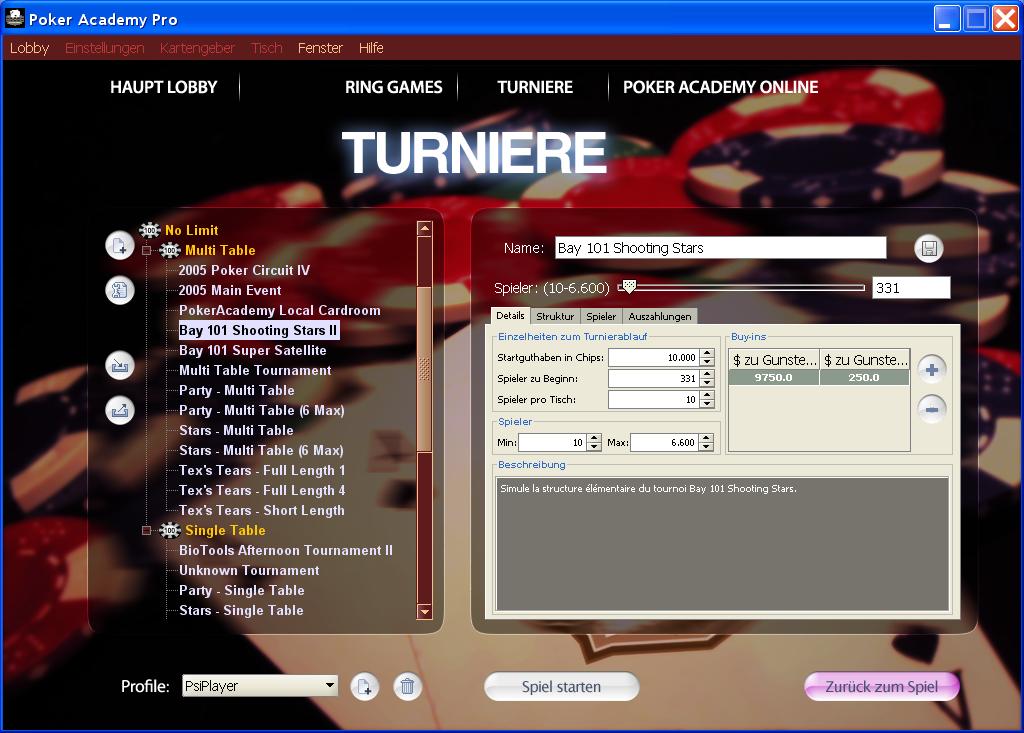Click the Spieler count slider handle
The height and width of the screenshot is (733, 1024).
pyautogui.click(x=629, y=286)
